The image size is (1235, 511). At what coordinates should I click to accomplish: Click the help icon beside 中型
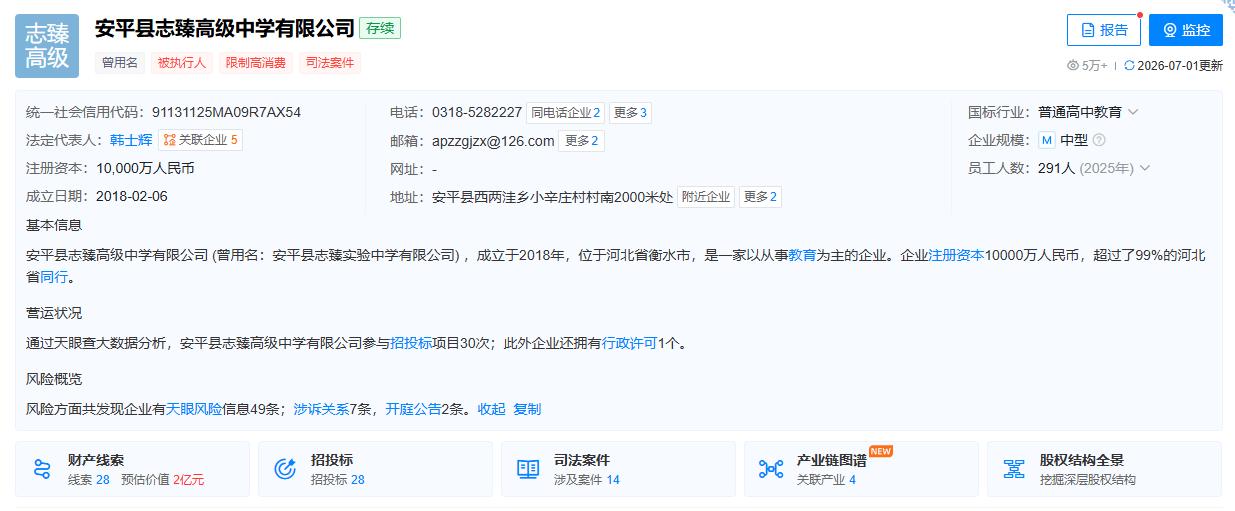[x=1099, y=140]
